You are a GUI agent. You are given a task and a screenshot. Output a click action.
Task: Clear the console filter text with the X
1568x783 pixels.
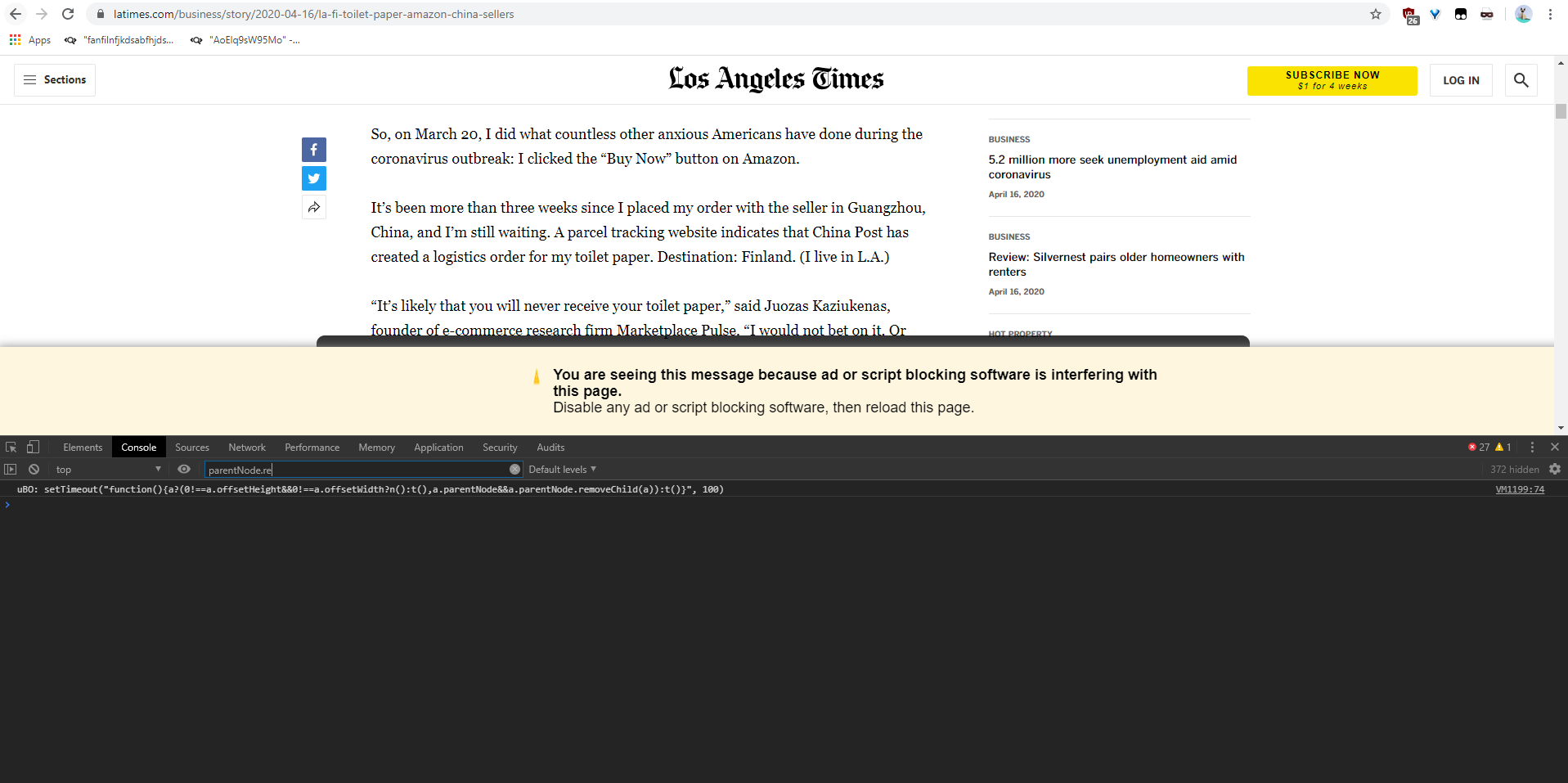(514, 469)
